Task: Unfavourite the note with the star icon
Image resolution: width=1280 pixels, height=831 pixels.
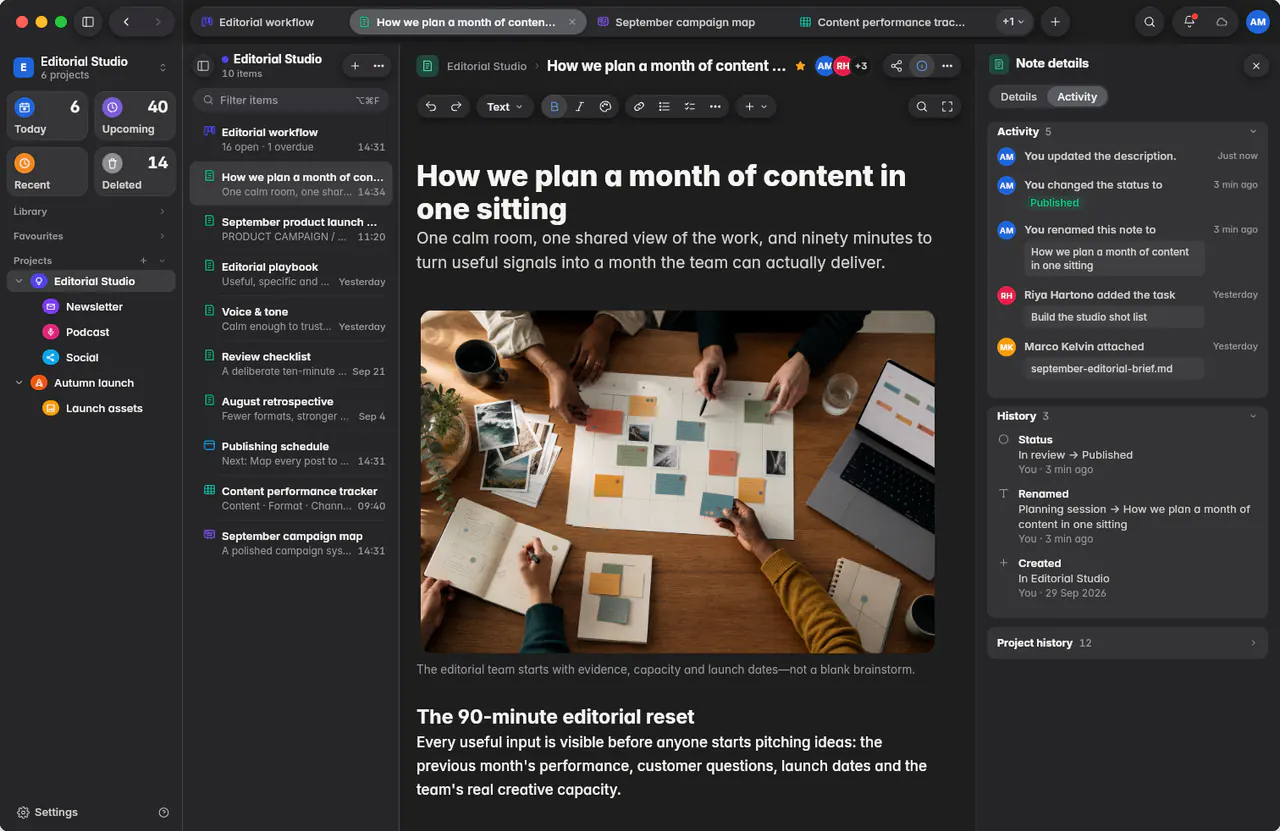Action: click(800, 66)
